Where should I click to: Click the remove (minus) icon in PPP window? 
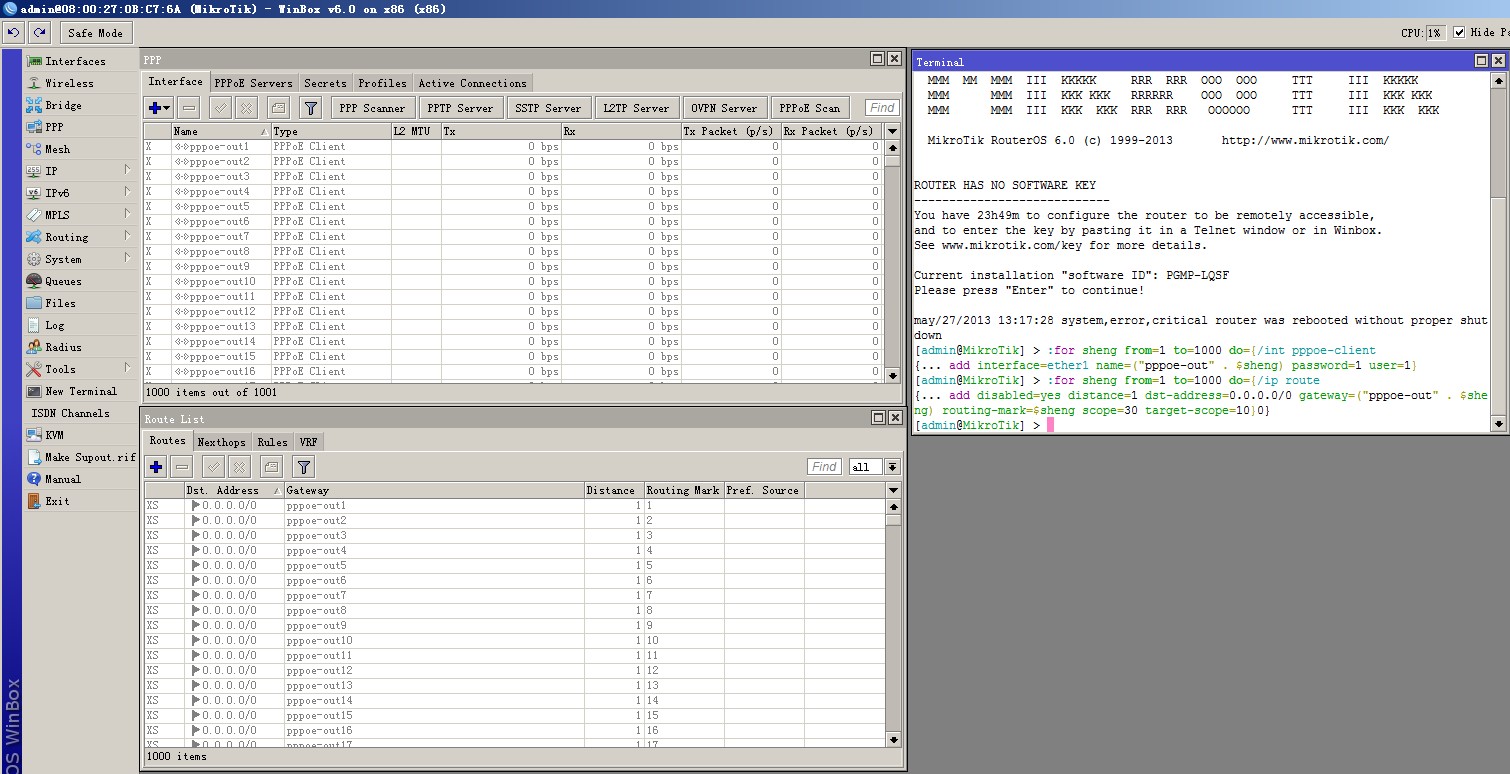pos(189,108)
